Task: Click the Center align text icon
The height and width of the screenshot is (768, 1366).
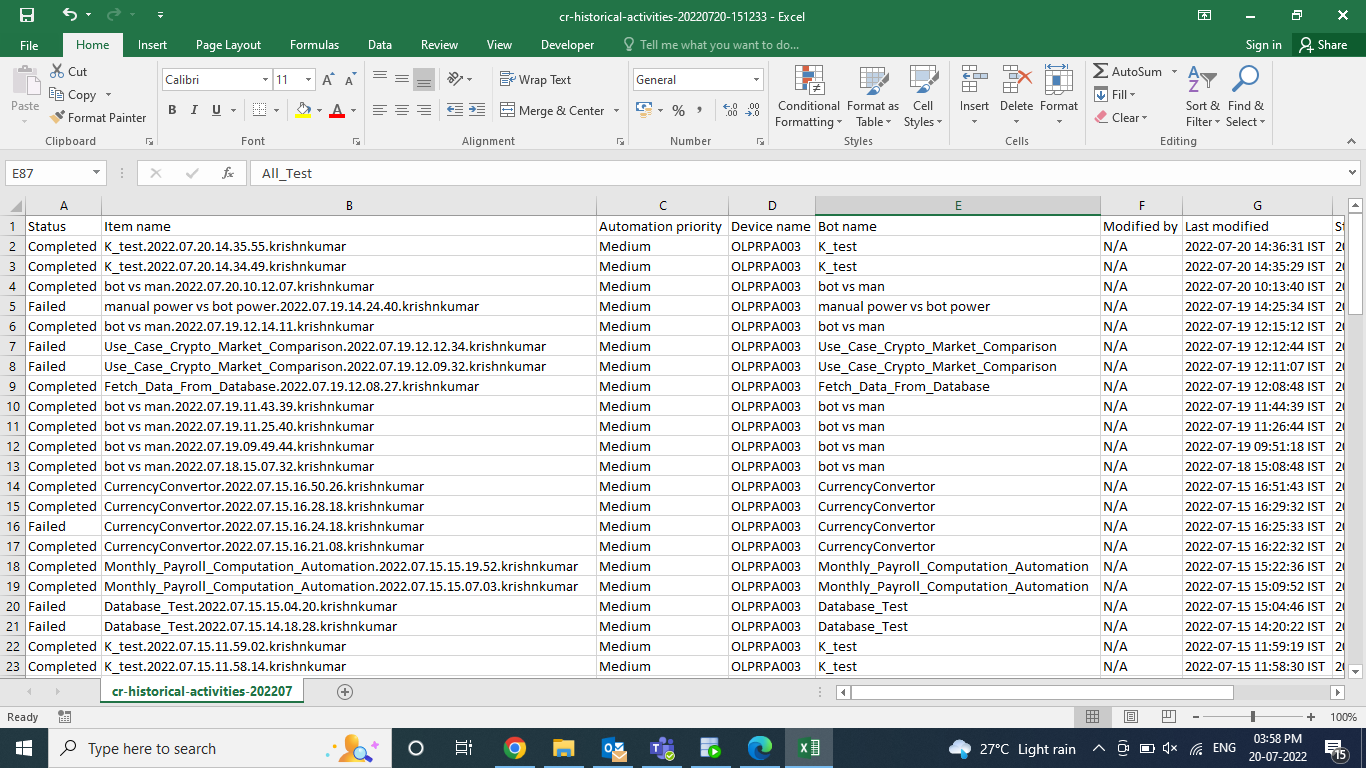Action: point(402,111)
